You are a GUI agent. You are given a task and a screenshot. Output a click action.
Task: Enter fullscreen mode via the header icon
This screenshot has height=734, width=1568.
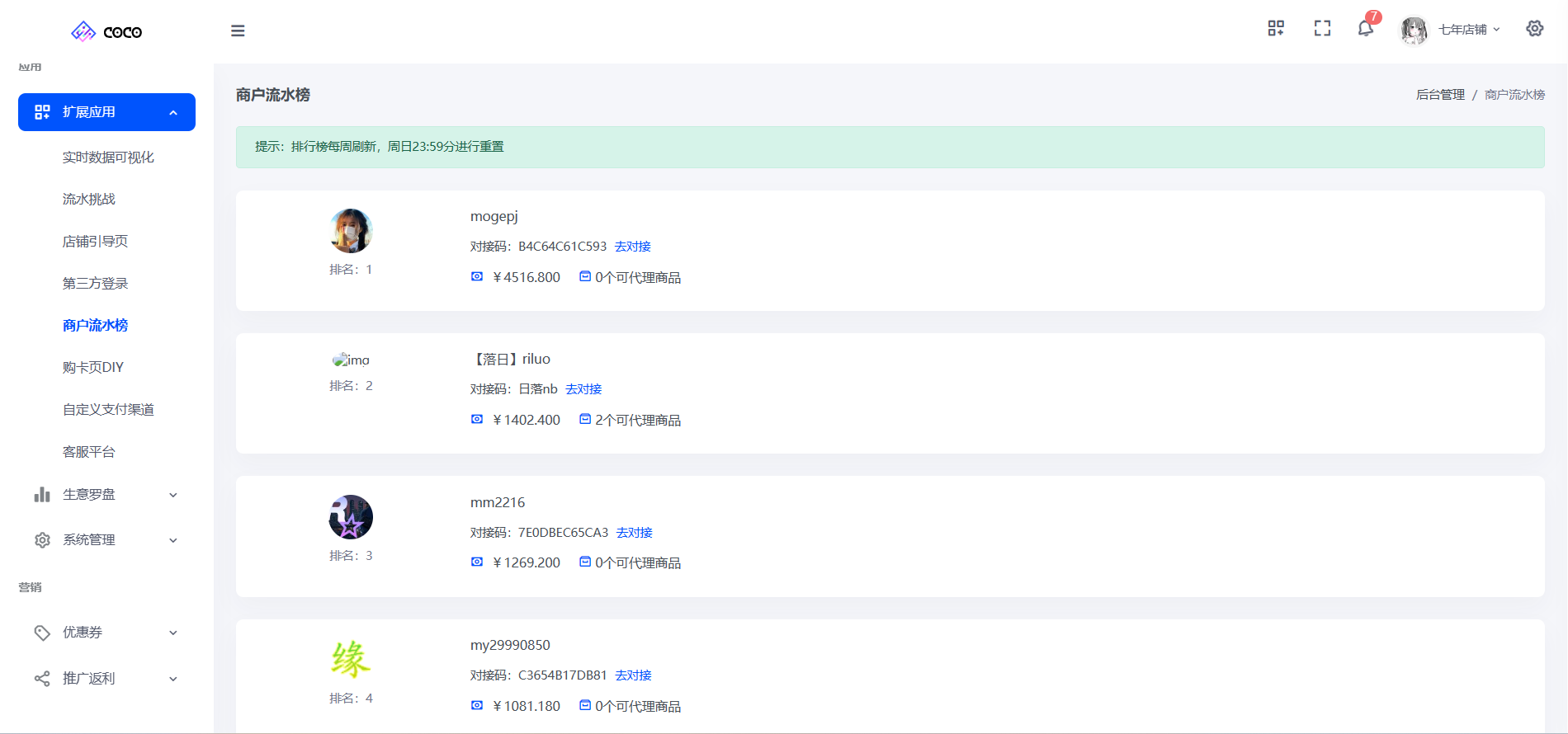pyautogui.click(x=1322, y=29)
